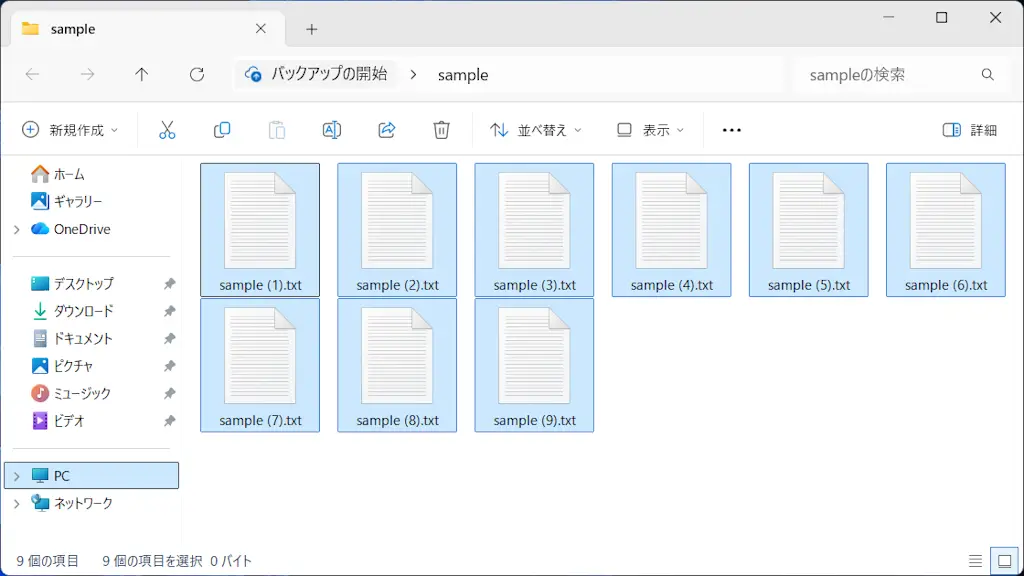The image size is (1024, 576).
Task: Open the three-dot more options menu
Action: (x=731, y=130)
